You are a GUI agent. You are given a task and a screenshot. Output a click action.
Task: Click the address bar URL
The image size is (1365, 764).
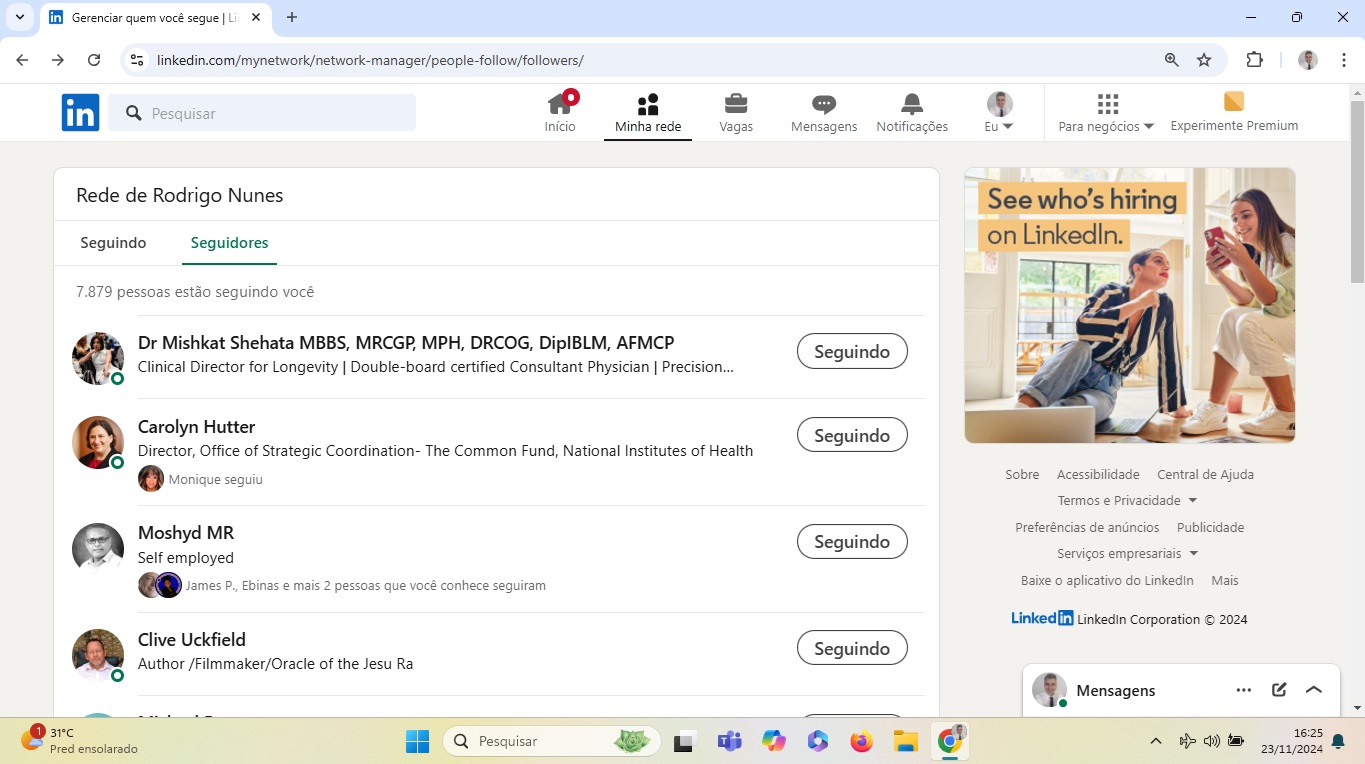(370, 60)
